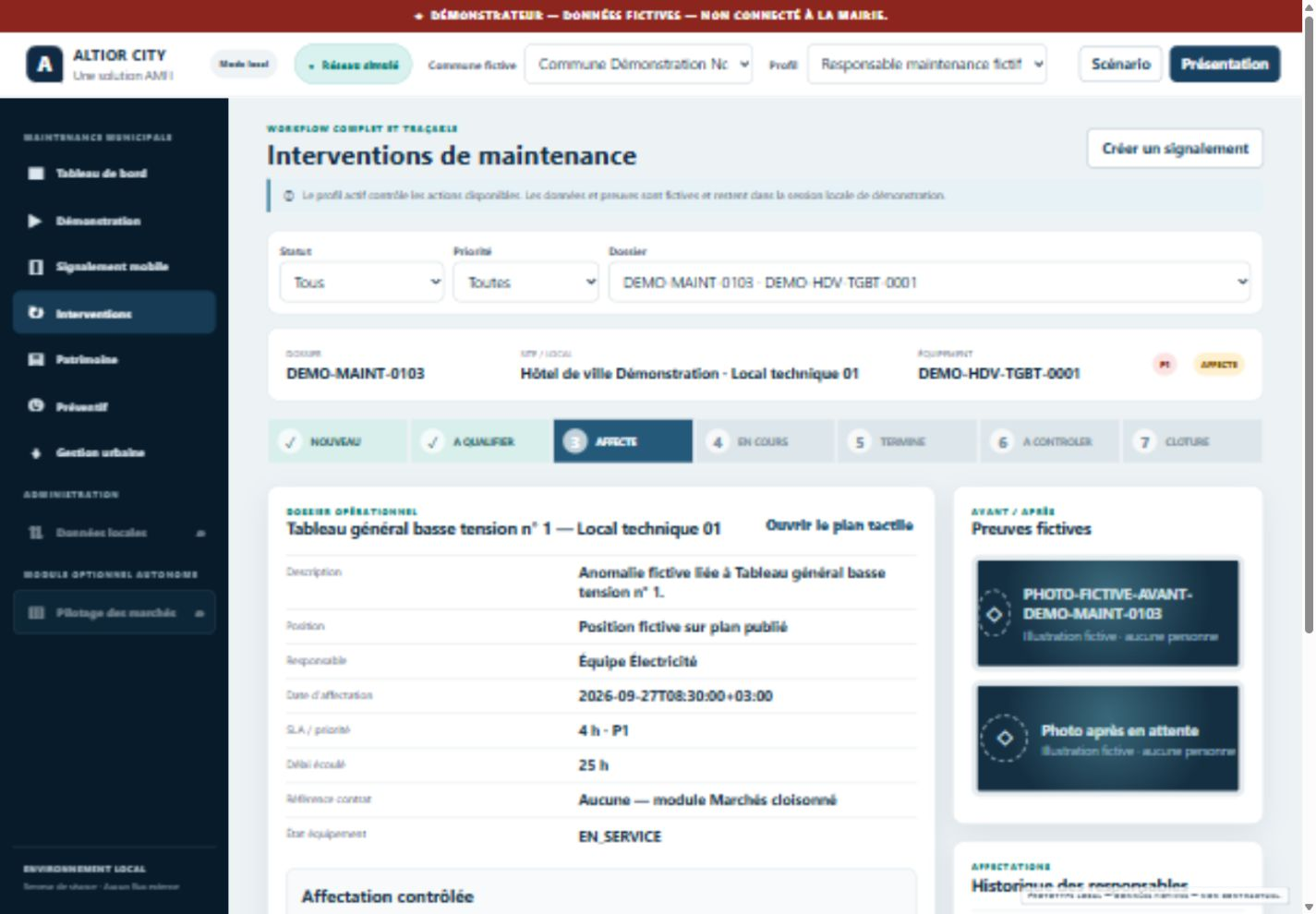
Task: Select the TERMINE workflow step
Action: 908,441
